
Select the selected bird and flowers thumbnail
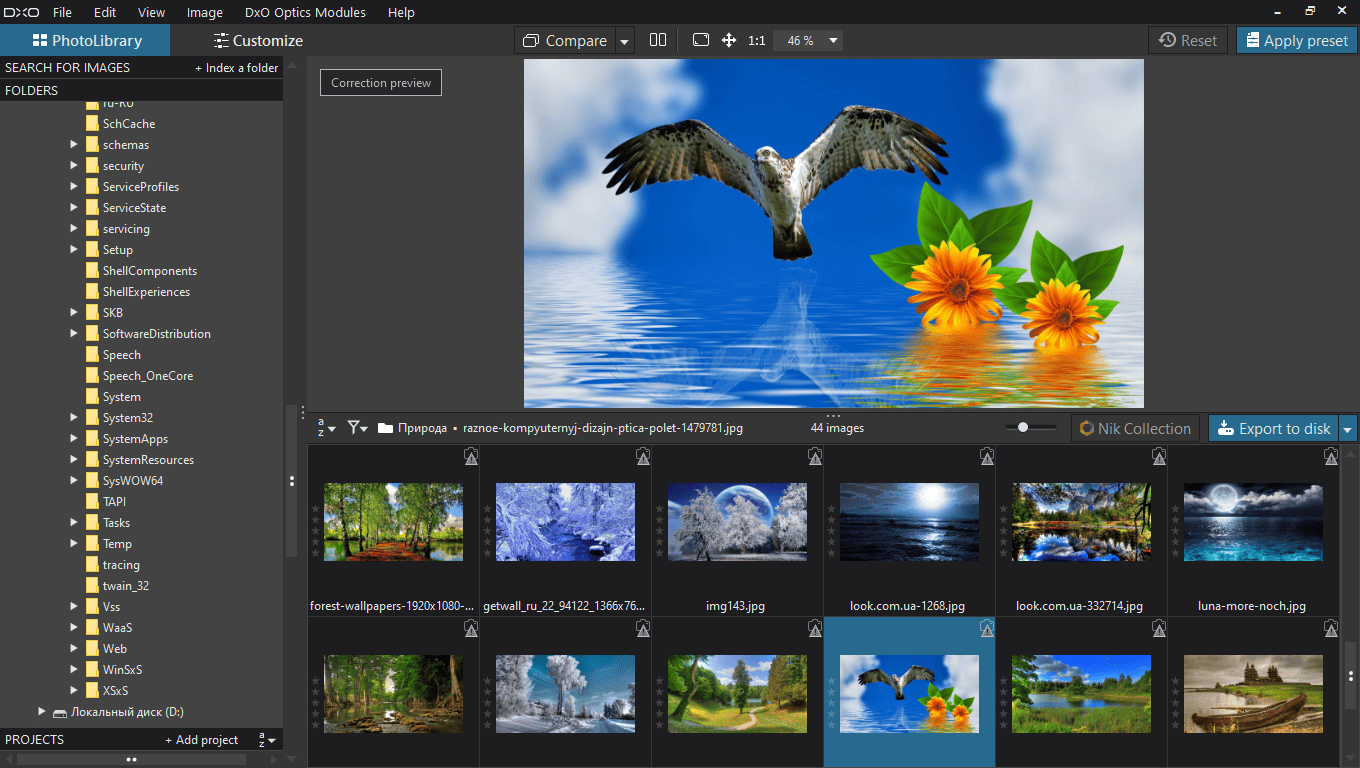click(909, 693)
